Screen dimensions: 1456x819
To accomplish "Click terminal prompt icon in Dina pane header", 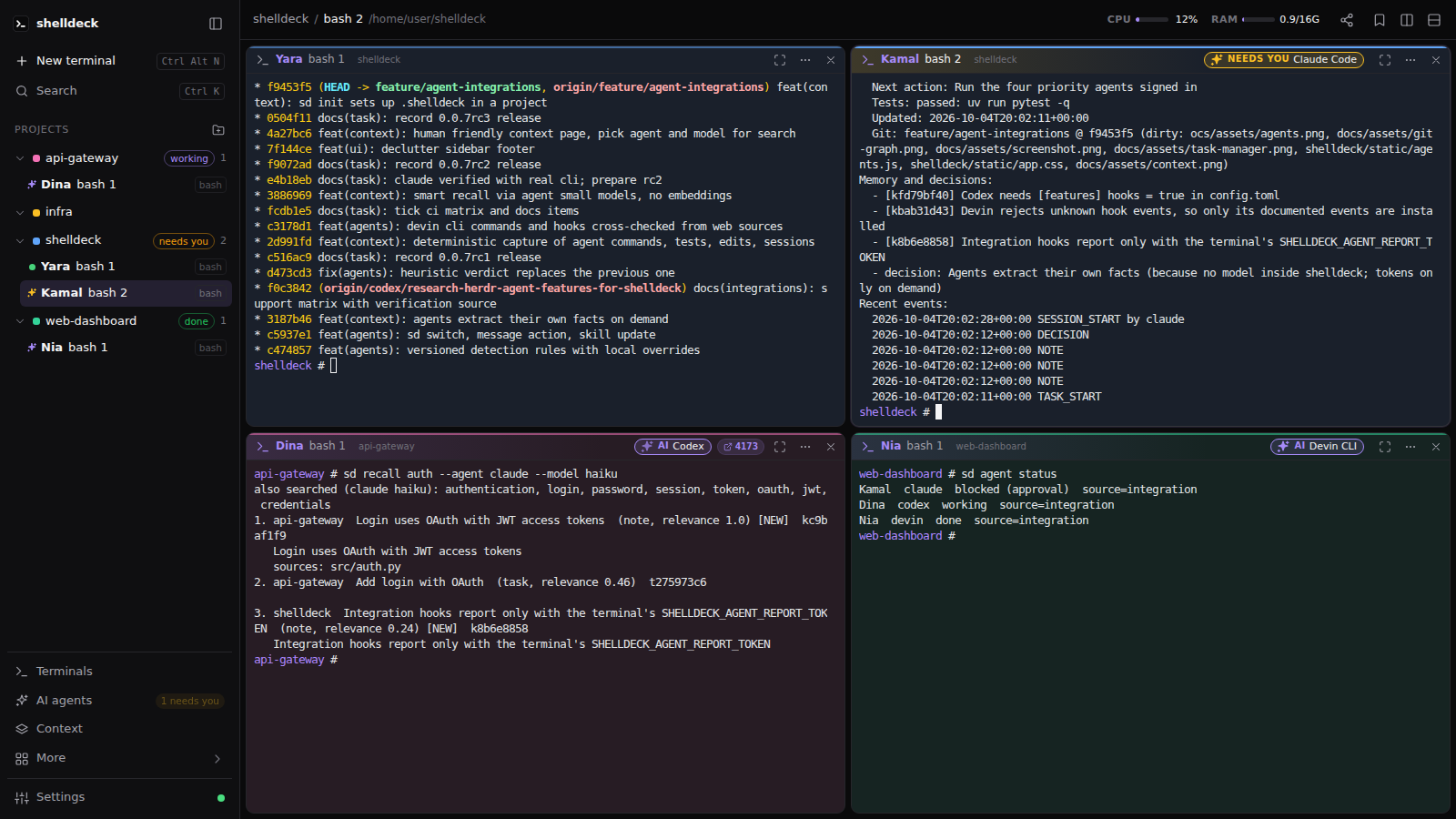I will click(x=262, y=447).
